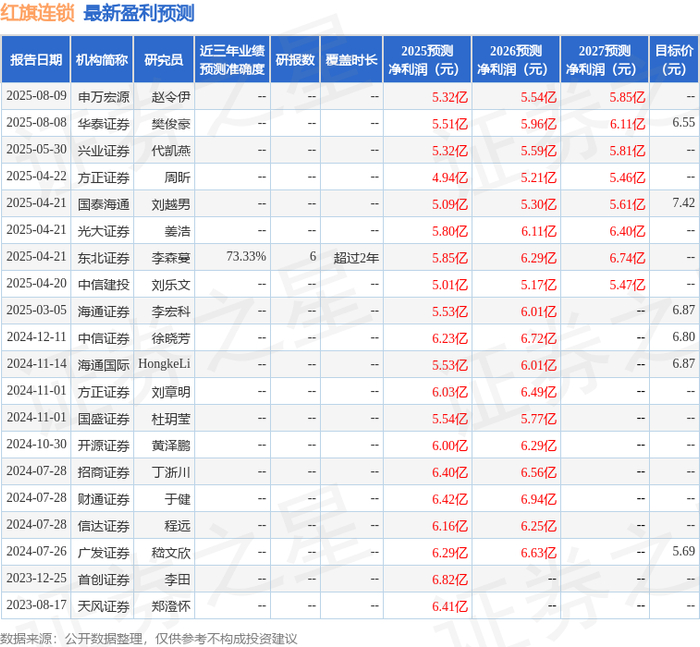Select researcher 刘章明

171,392
